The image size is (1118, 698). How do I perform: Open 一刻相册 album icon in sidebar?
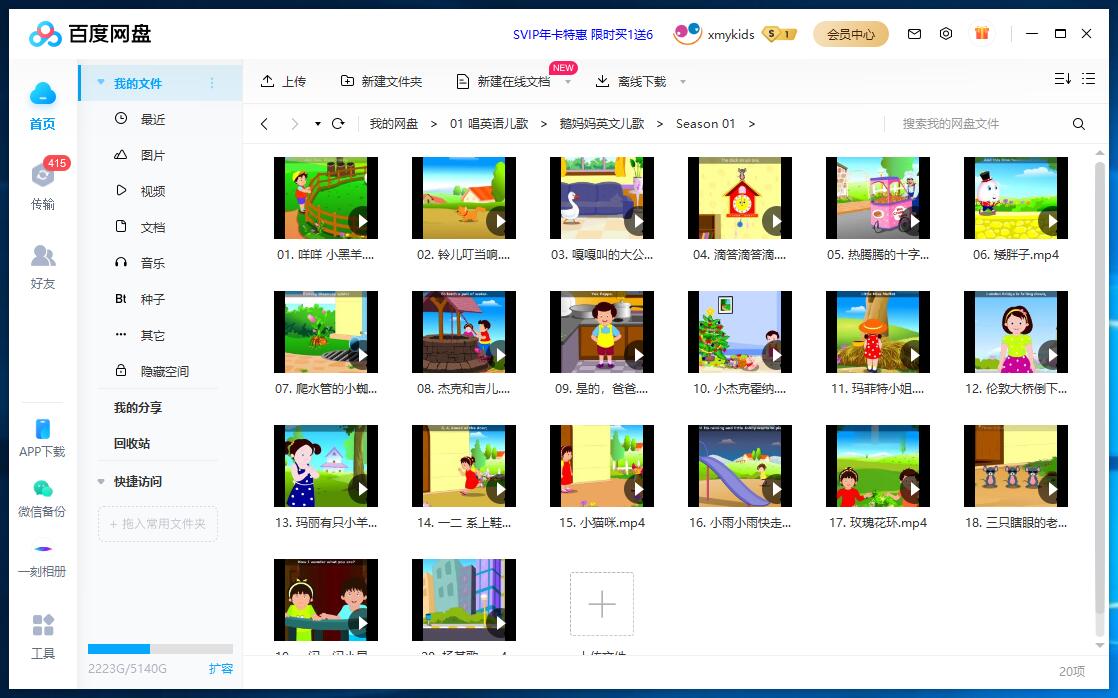pos(42,550)
